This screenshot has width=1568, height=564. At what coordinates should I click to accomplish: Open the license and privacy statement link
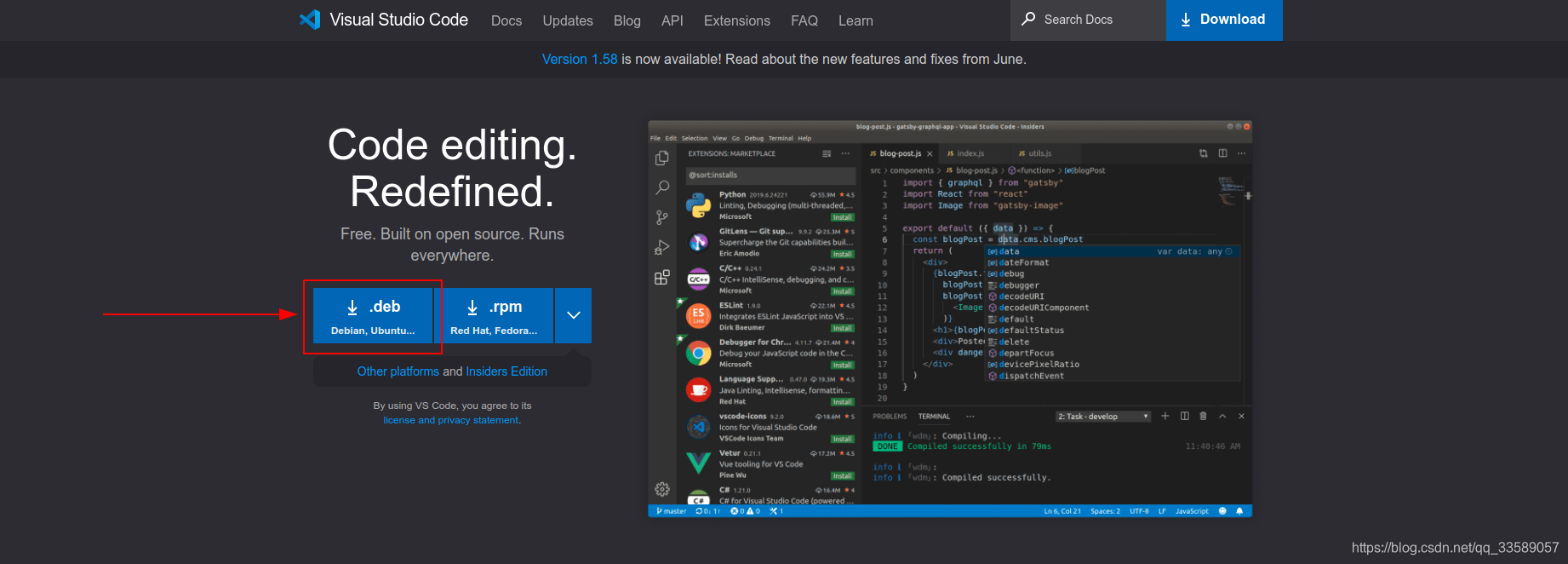pos(450,420)
